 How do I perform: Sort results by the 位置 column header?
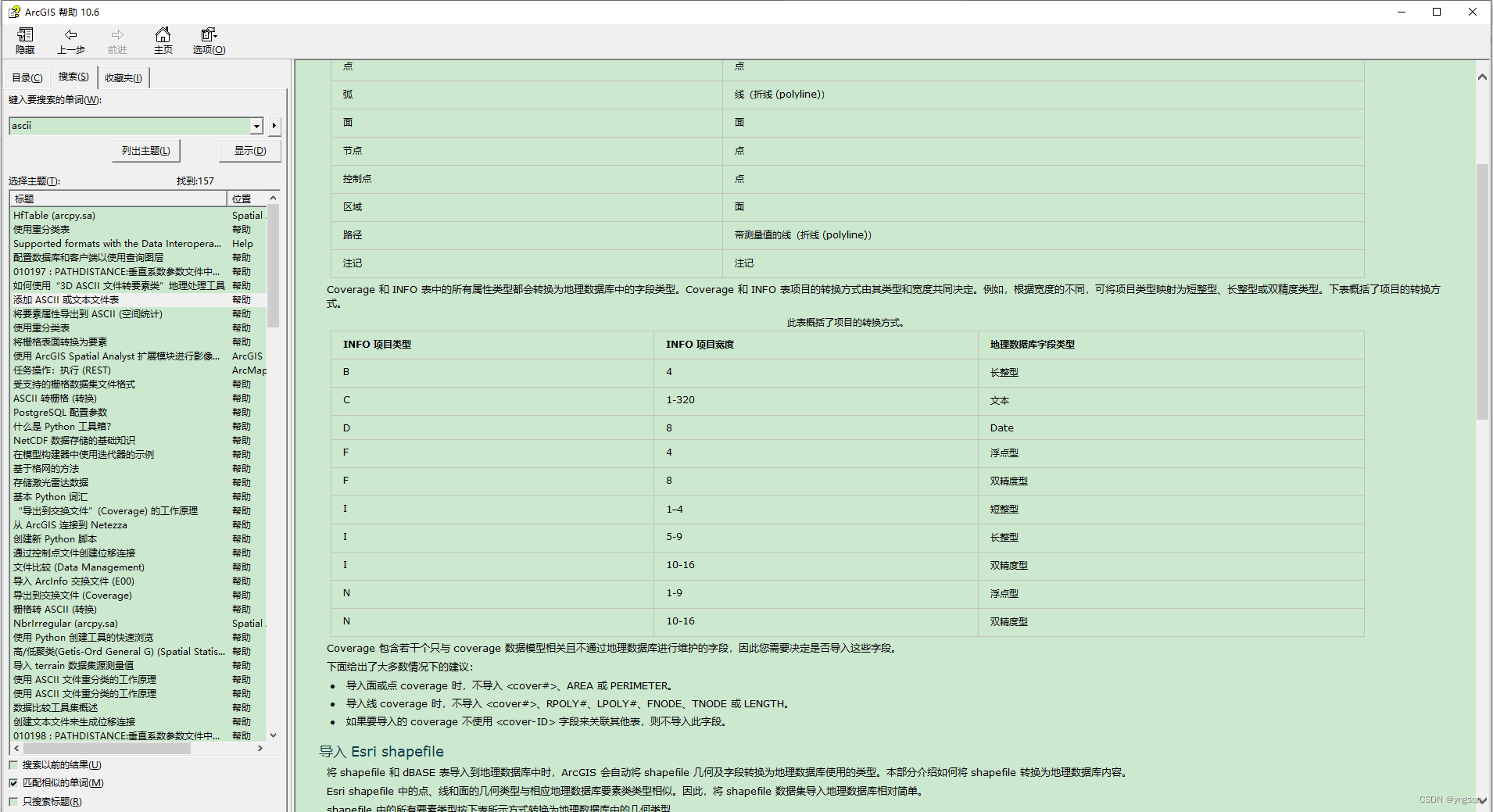pyautogui.click(x=247, y=199)
